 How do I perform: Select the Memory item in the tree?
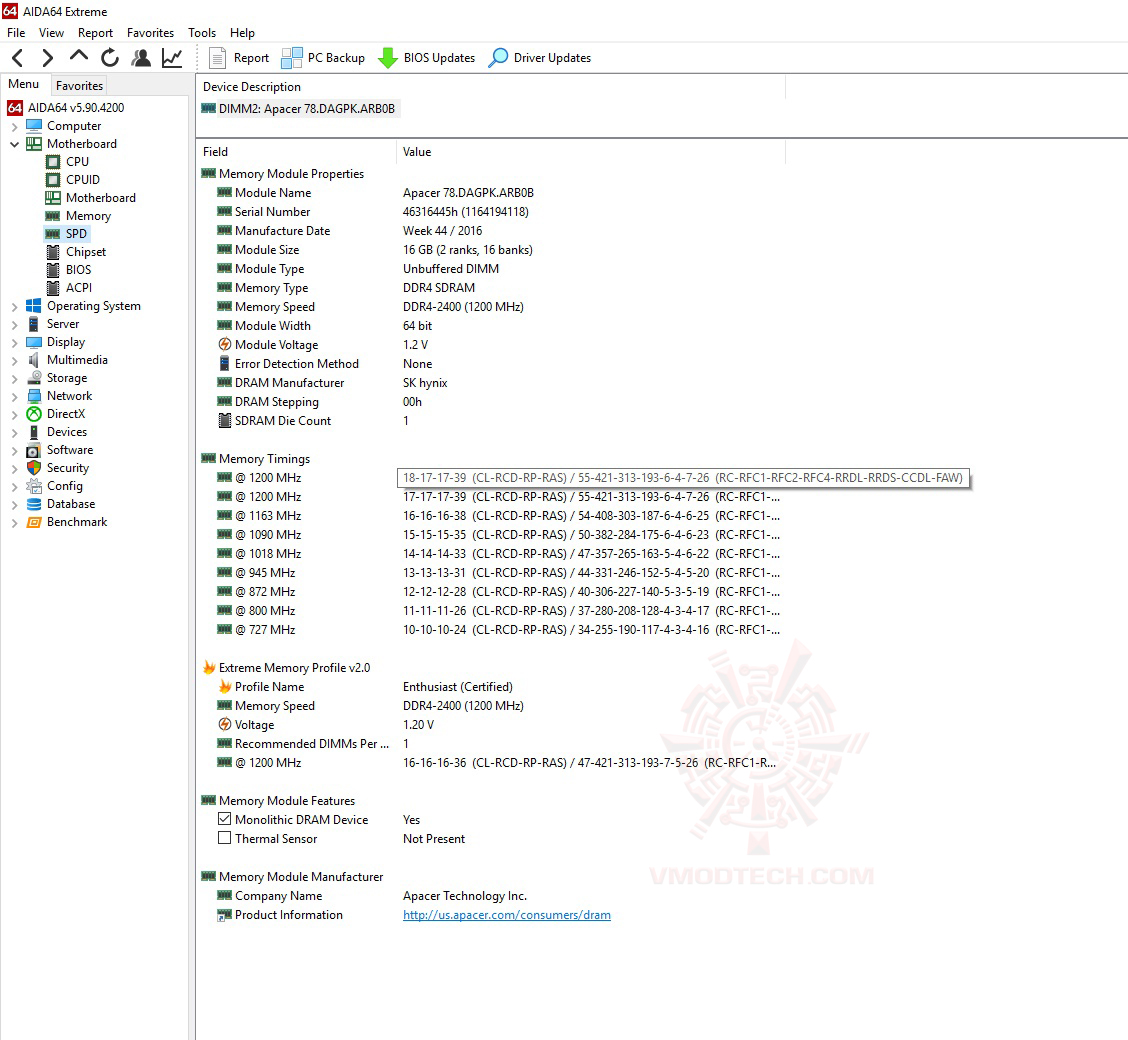tap(88, 216)
